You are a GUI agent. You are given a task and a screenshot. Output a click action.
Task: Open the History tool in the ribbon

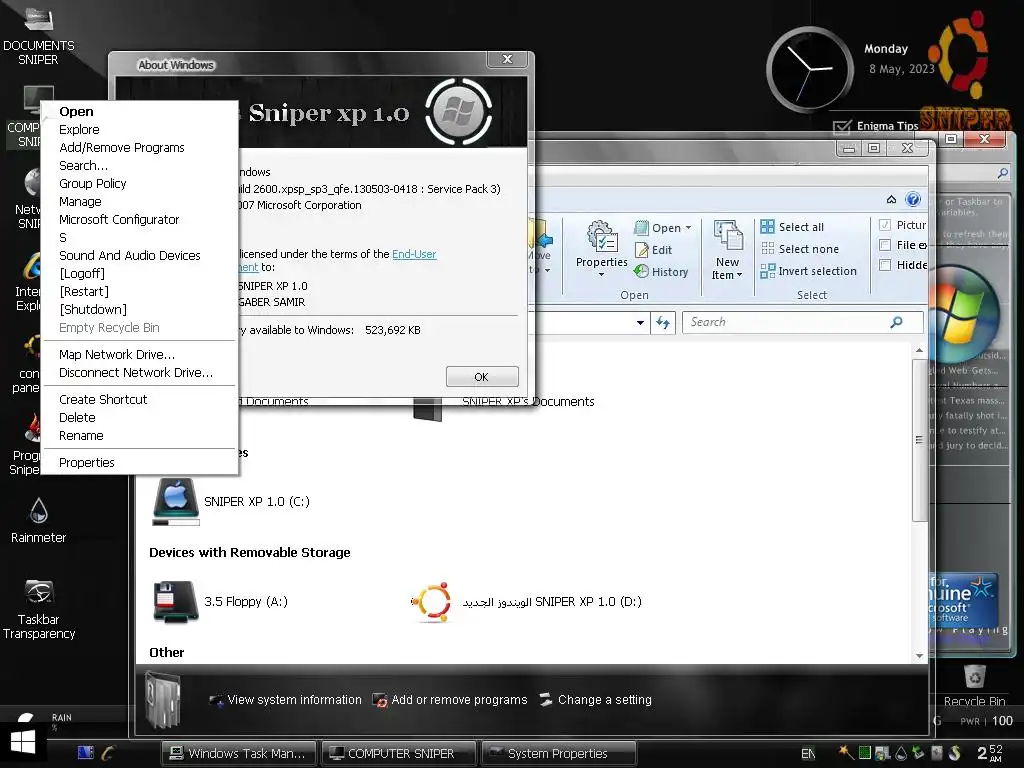tap(661, 272)
